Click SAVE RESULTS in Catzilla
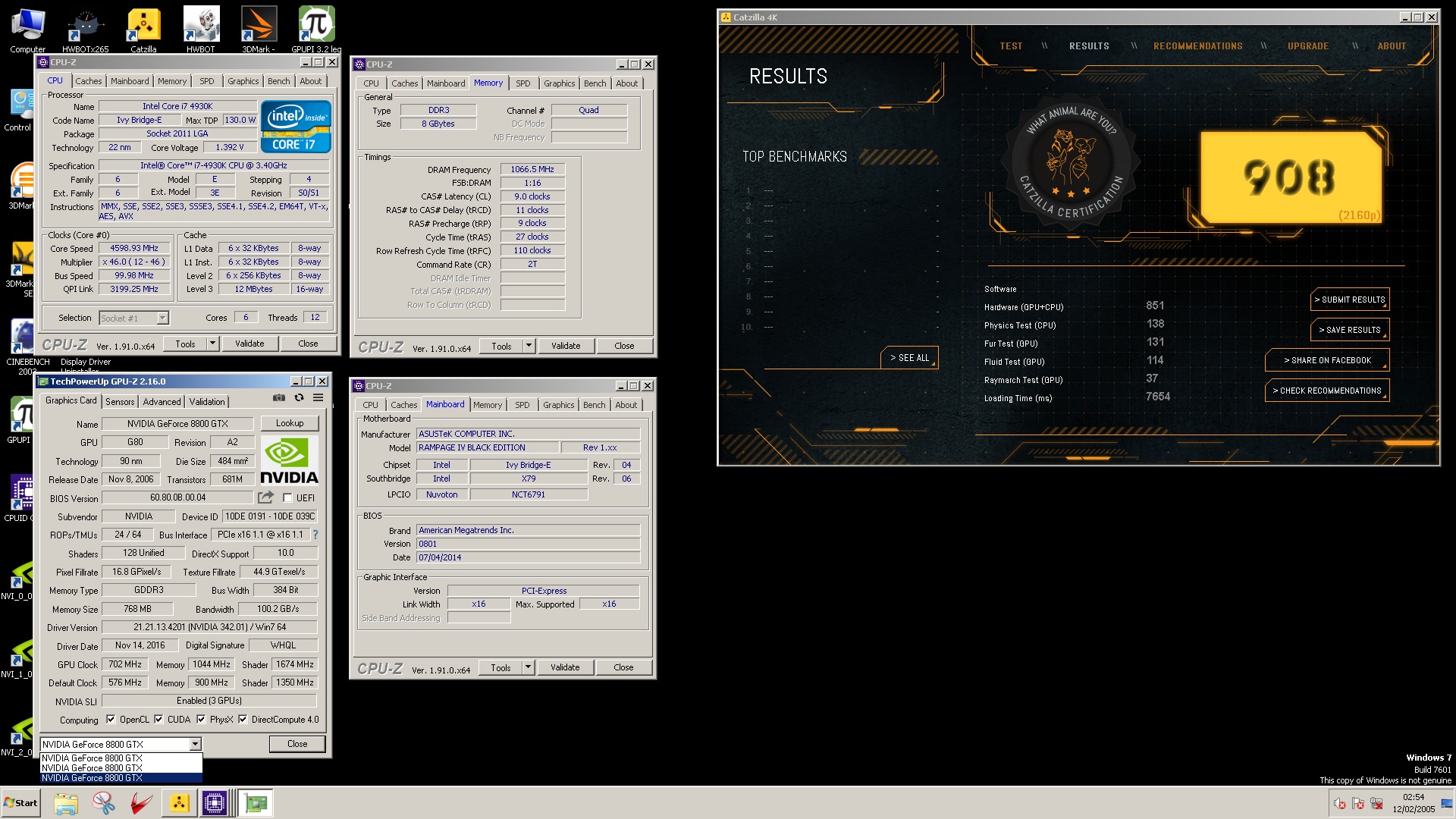Image resolution: width=1456 pixels, height=819 pixels. click(x=1350, y=330)
